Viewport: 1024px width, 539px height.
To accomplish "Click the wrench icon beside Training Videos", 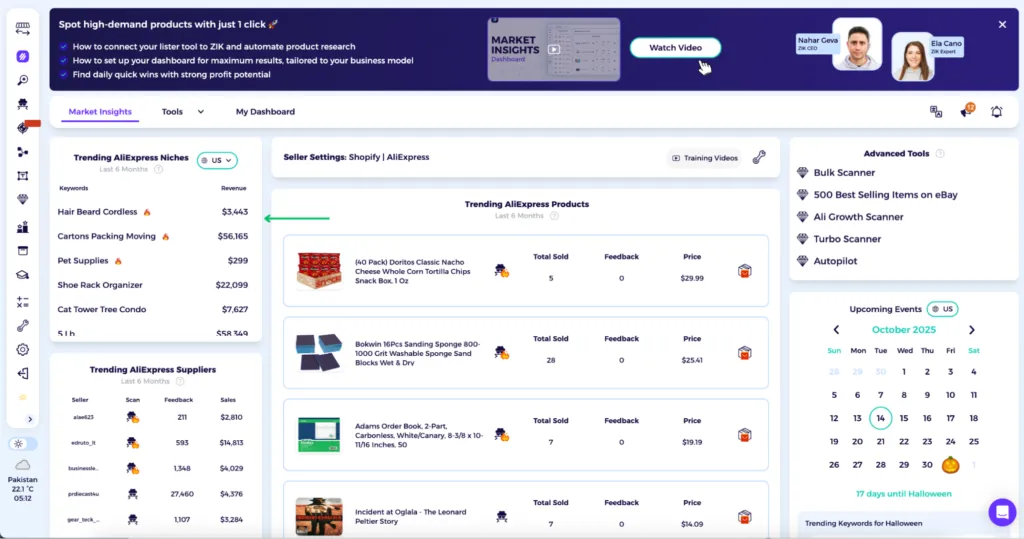I will 759,157.
